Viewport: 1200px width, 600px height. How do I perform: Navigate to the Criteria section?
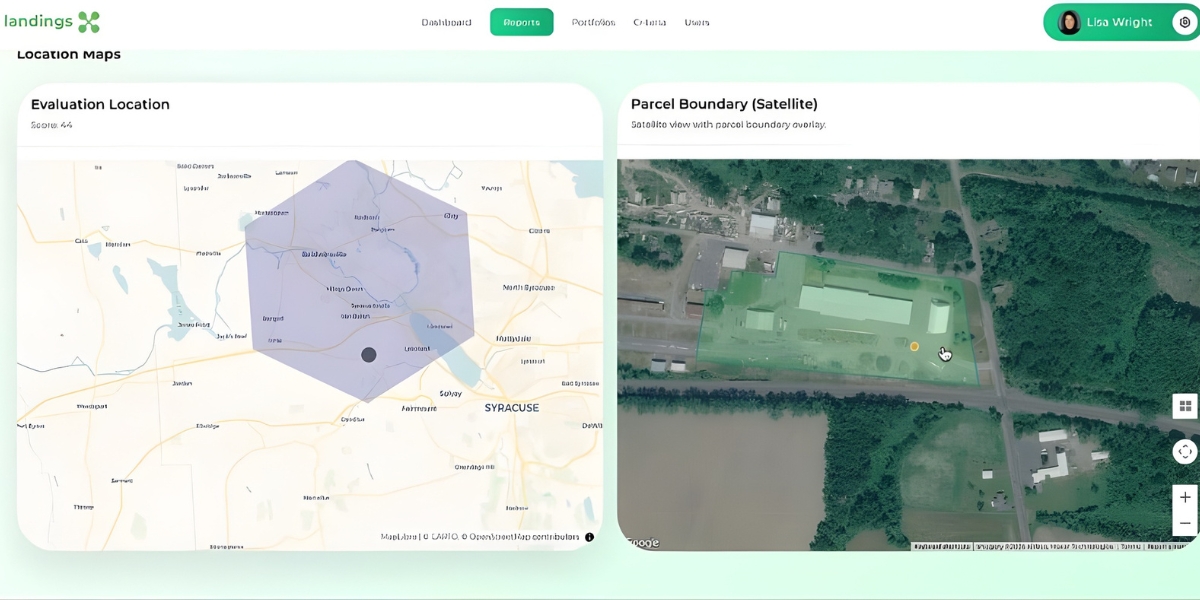pyautogui.click(x=649, y=22)
